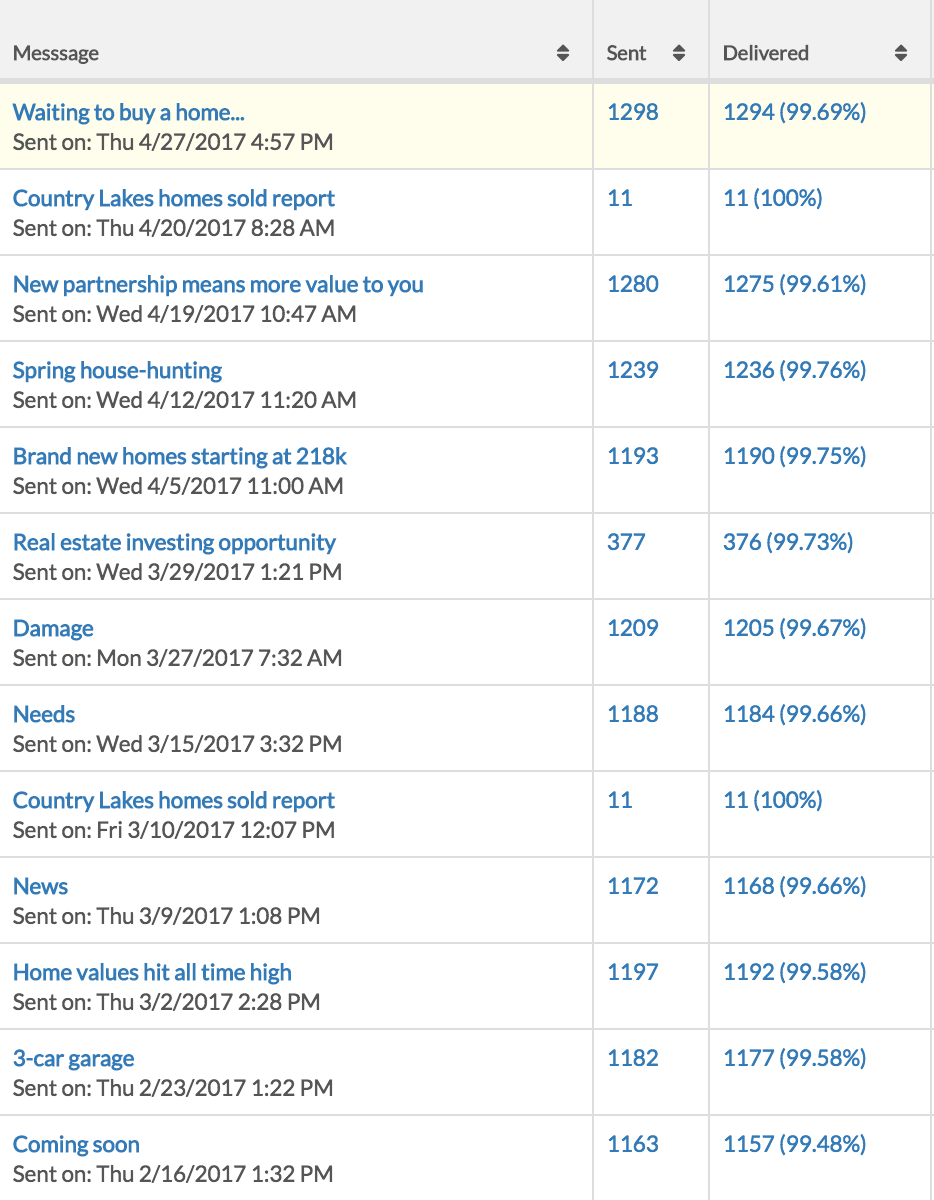Open the 'Waiting to buy a home...' message

tap(128, 112)
